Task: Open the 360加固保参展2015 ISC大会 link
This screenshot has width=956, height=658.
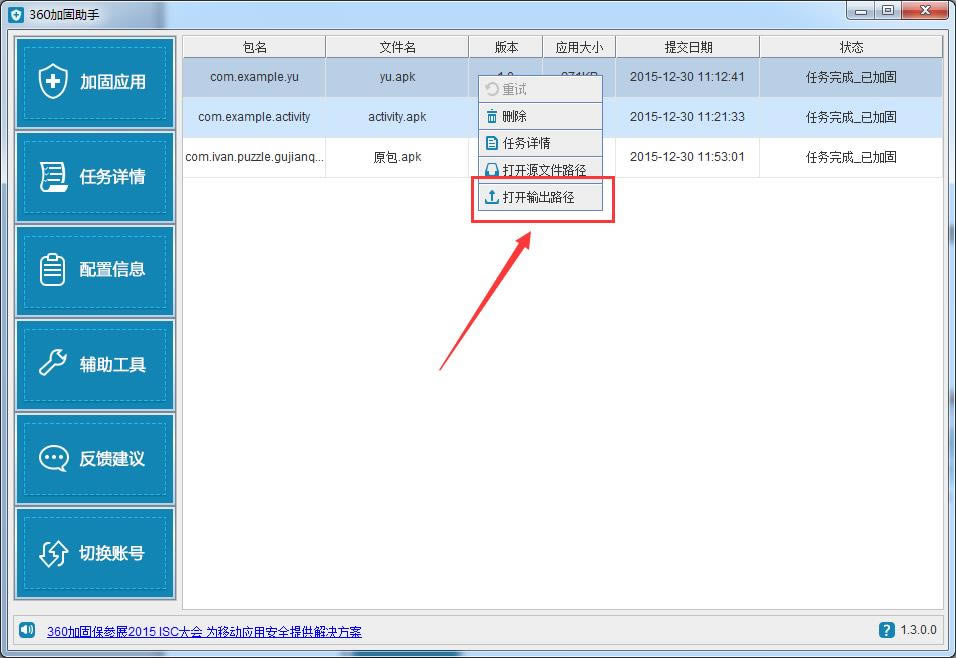Action: coord(204,632)
